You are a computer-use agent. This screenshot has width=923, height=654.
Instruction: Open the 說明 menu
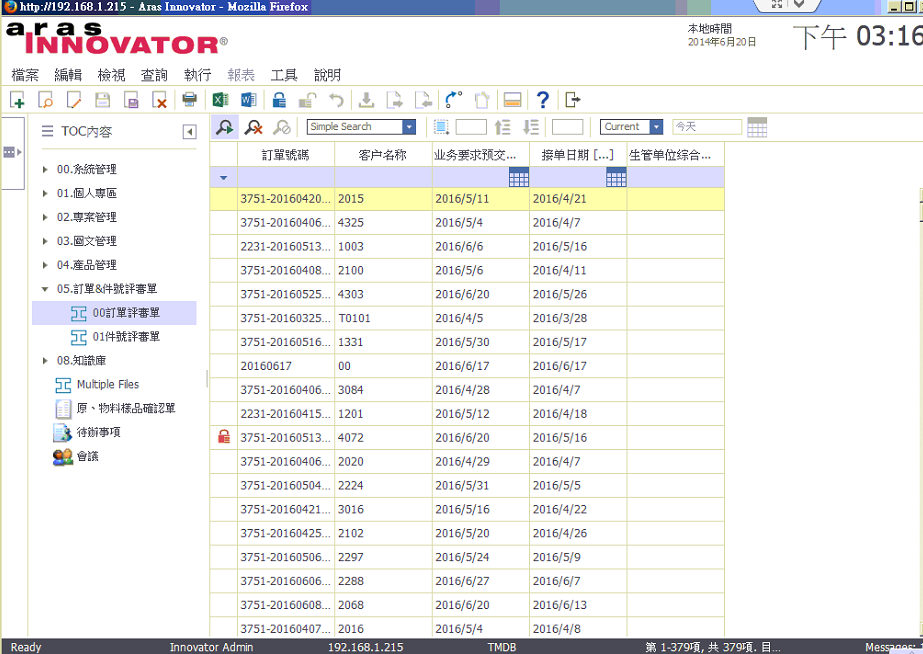(327, 75)
